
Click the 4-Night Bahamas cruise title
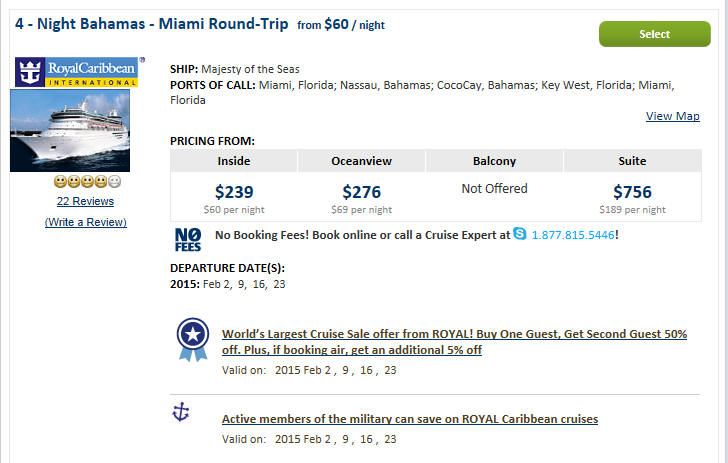[x=152, y=24]
